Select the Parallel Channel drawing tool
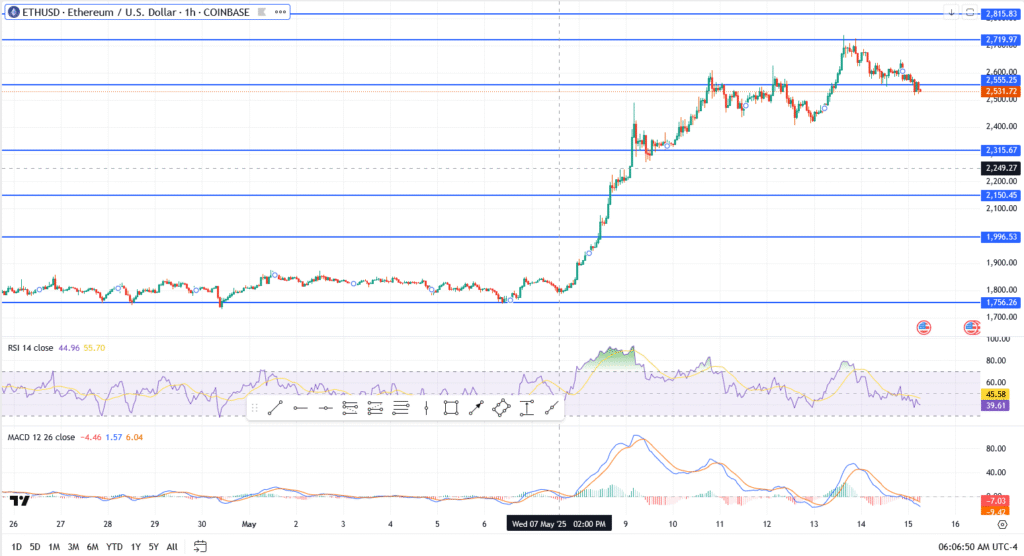1024x556 pixels. (x=501, y=407)
